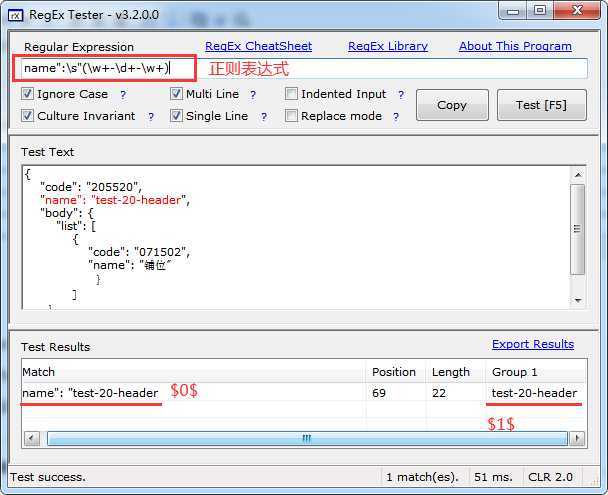This screenshot has width=608, height=495.
Task: Enable the Indented Input checkbox
Action: (291, 94)
